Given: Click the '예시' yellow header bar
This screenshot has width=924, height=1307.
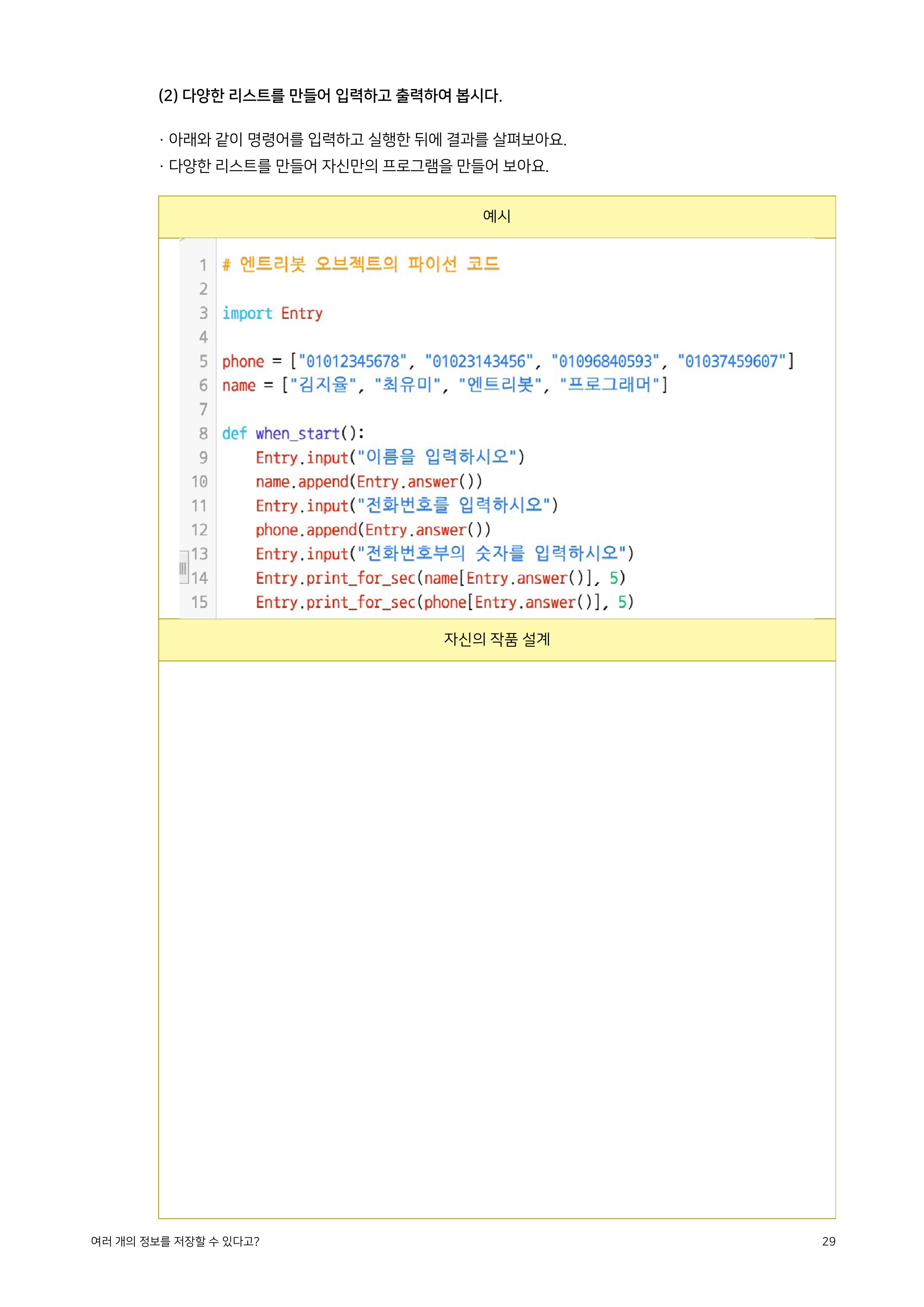Looking at the screenshot, I should pyautogui.click(x=497, y=217).
